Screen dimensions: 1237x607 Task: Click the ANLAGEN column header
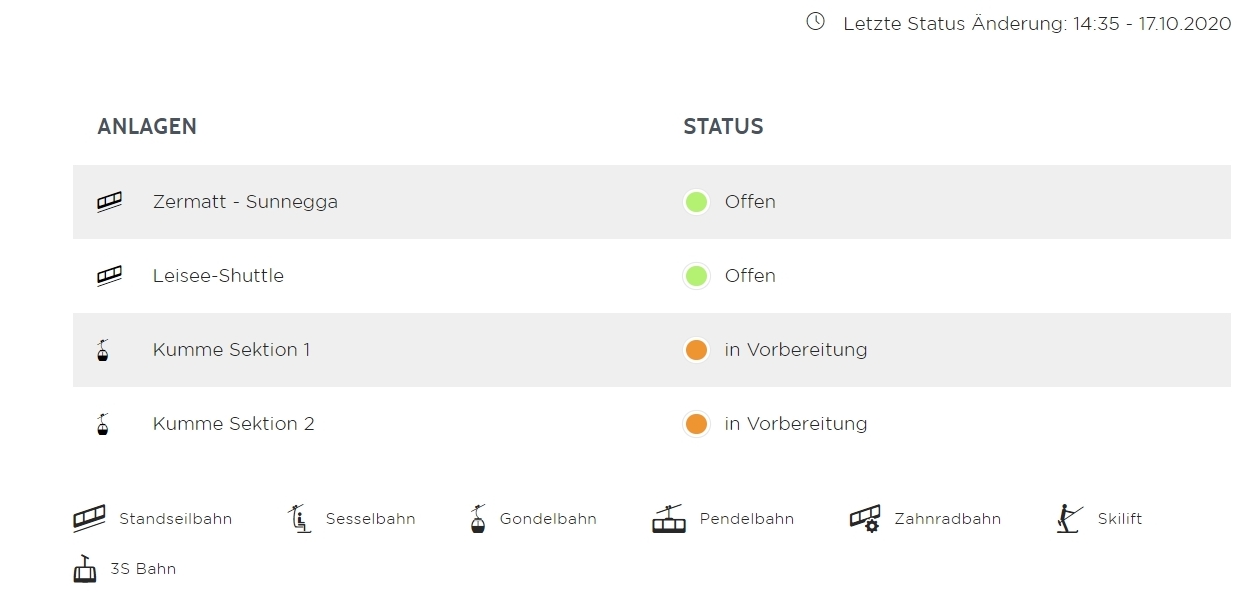click(147, 127)
